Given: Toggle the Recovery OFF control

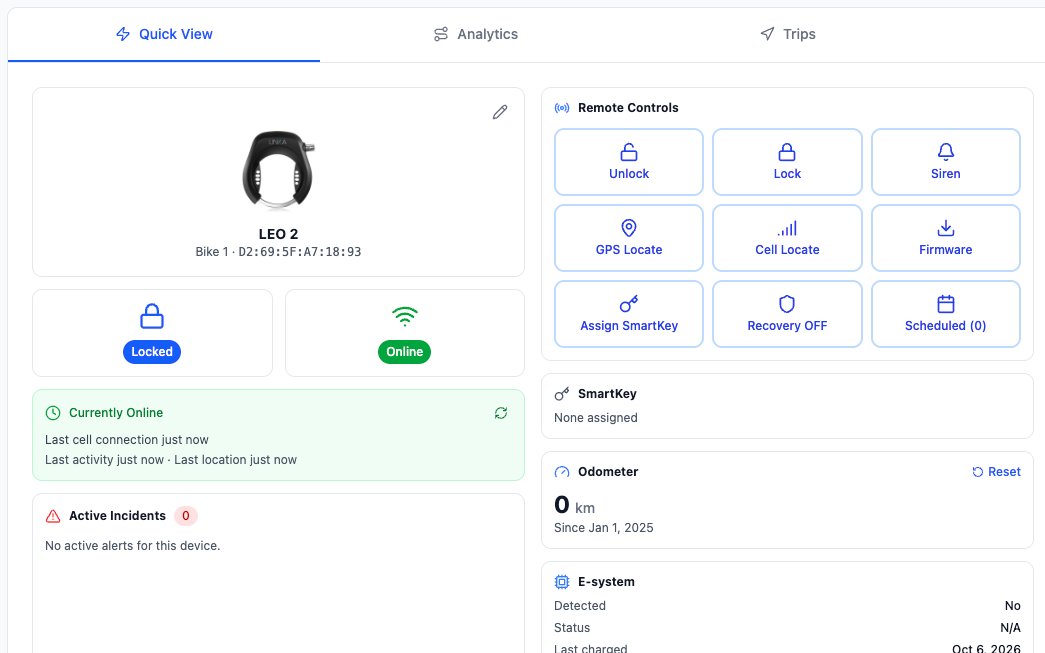Looking at the screenshot, I should [x=787, y=314].
